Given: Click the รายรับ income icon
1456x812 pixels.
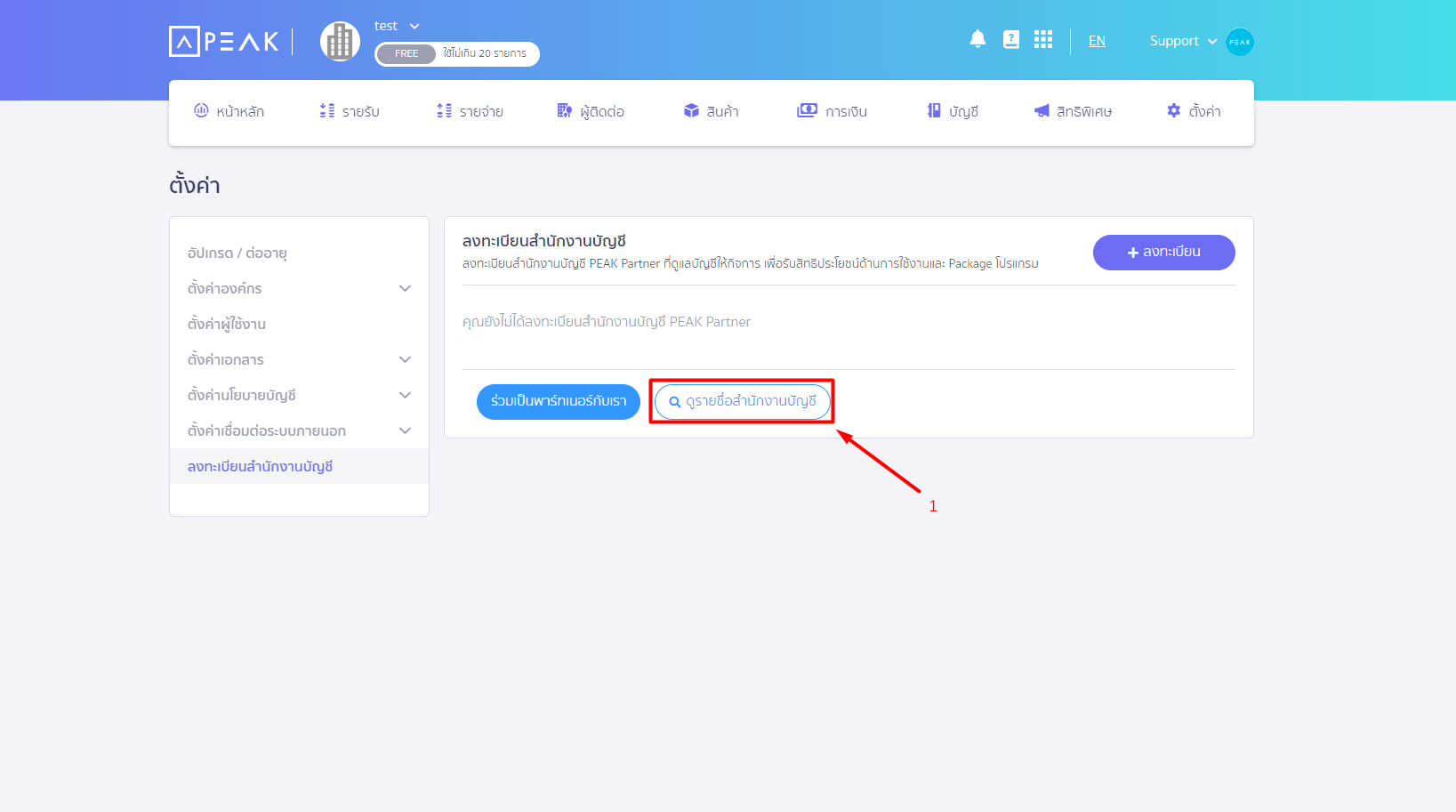Looking at the screenshot, I should click(x=327, y=110).
